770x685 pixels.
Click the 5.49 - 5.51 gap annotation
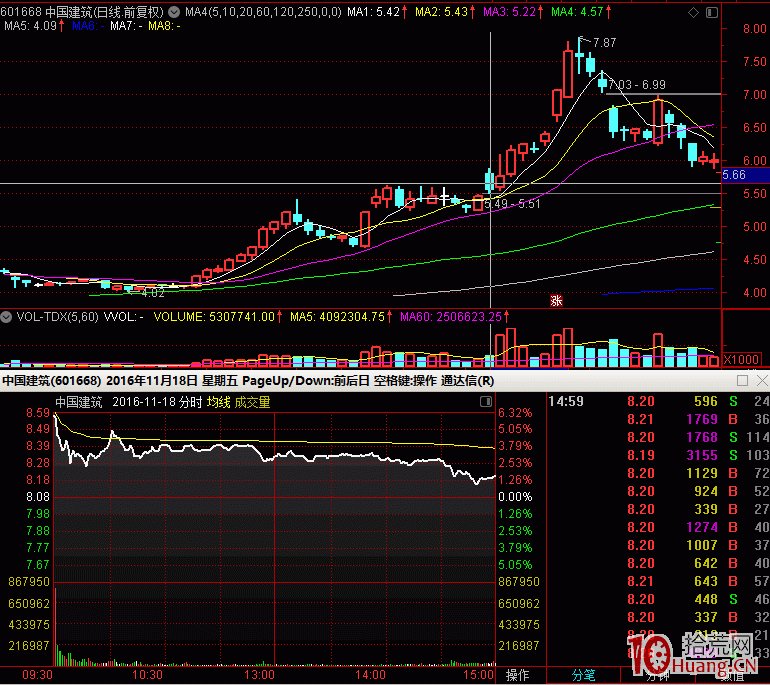512,204
